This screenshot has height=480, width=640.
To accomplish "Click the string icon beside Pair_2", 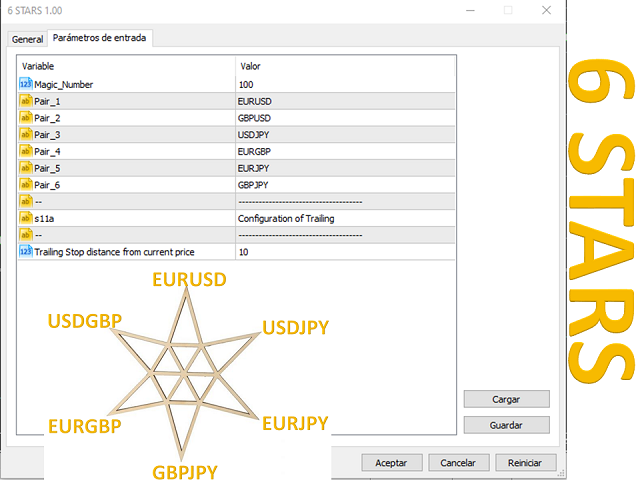I will point(26,118).
